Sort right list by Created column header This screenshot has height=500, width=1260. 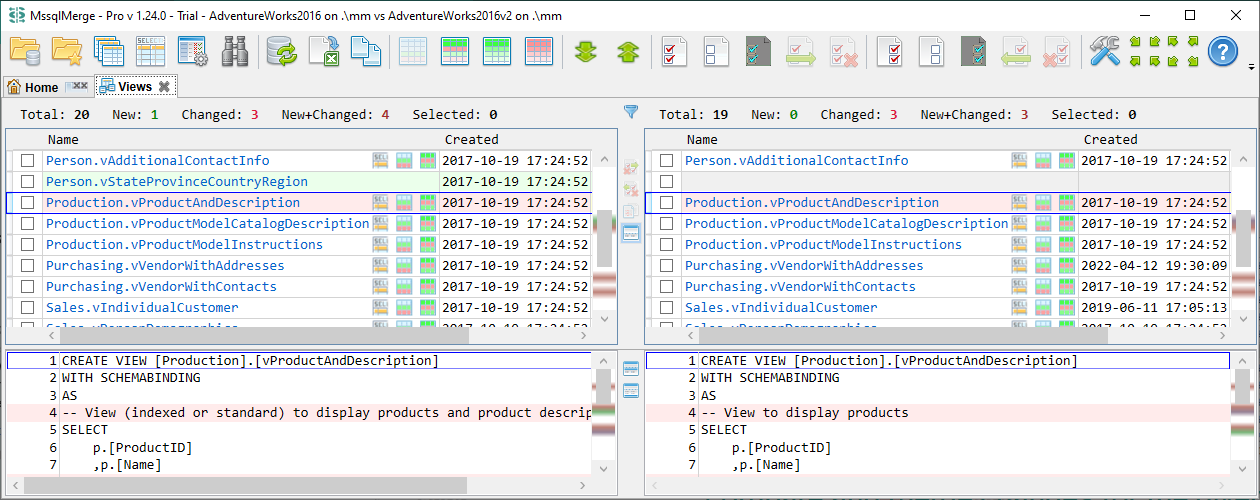pyautogui.click(x=1110, y=139)
